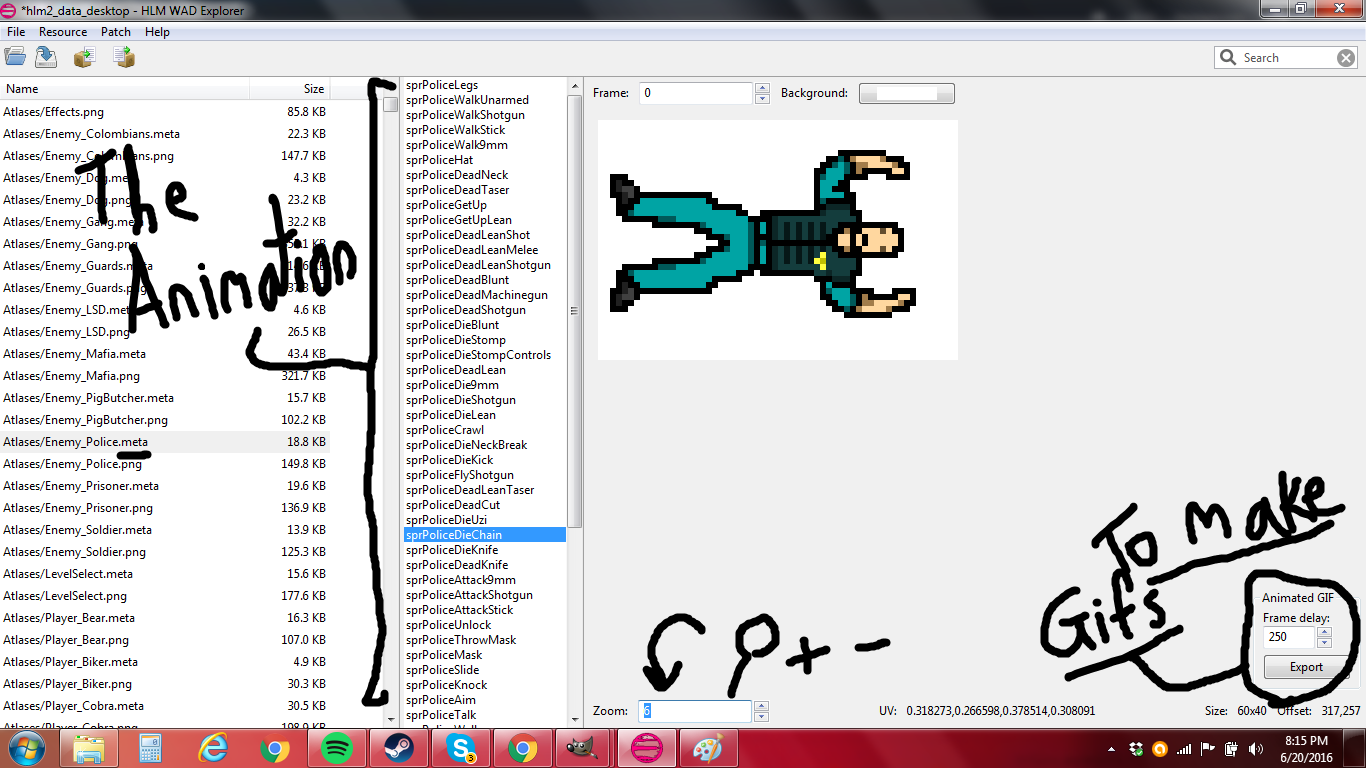Select Atlases/Enemy_Police.png file

click(165, 464)
